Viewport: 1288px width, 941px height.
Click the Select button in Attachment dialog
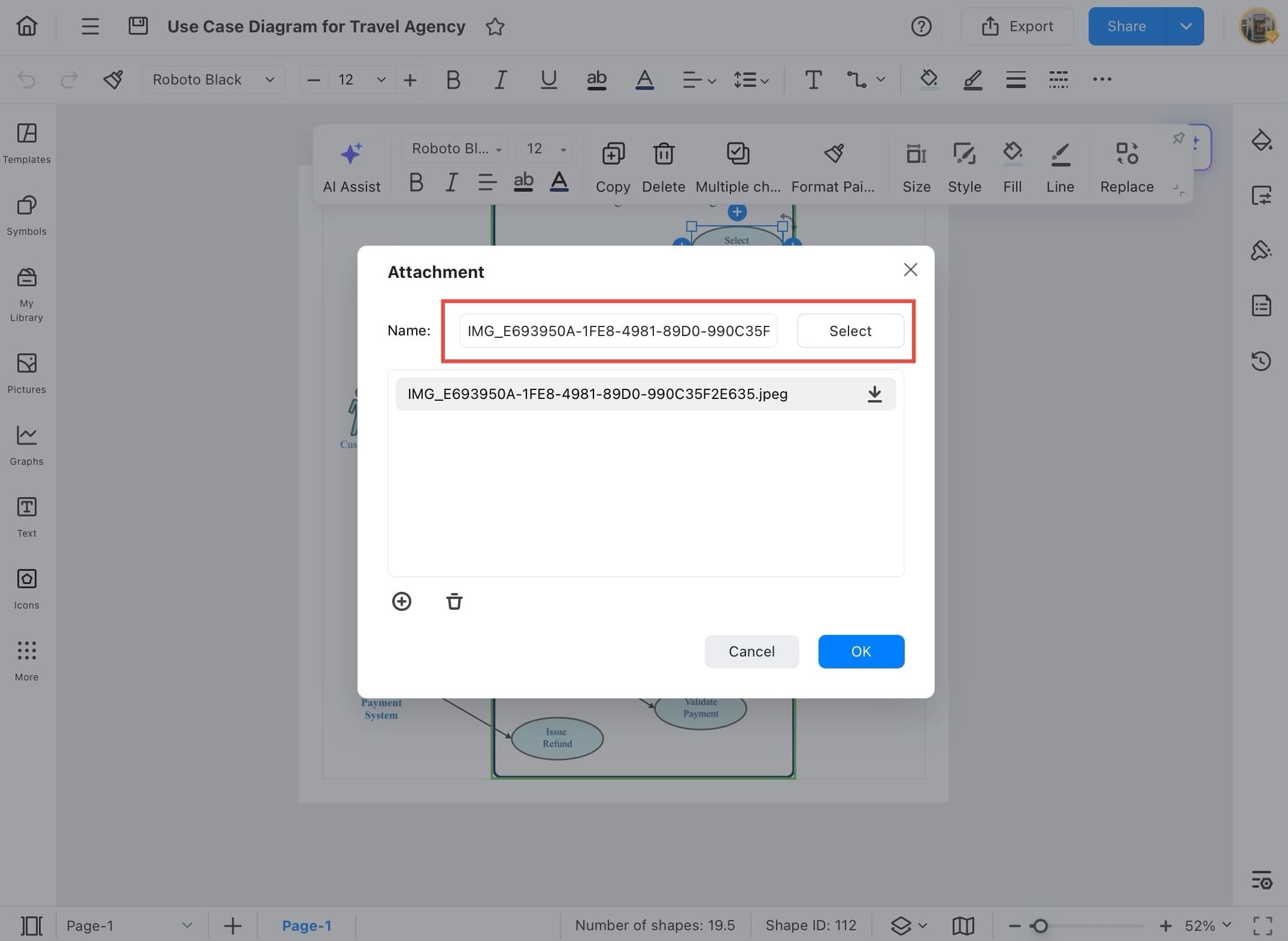click(x=850, y=331)
